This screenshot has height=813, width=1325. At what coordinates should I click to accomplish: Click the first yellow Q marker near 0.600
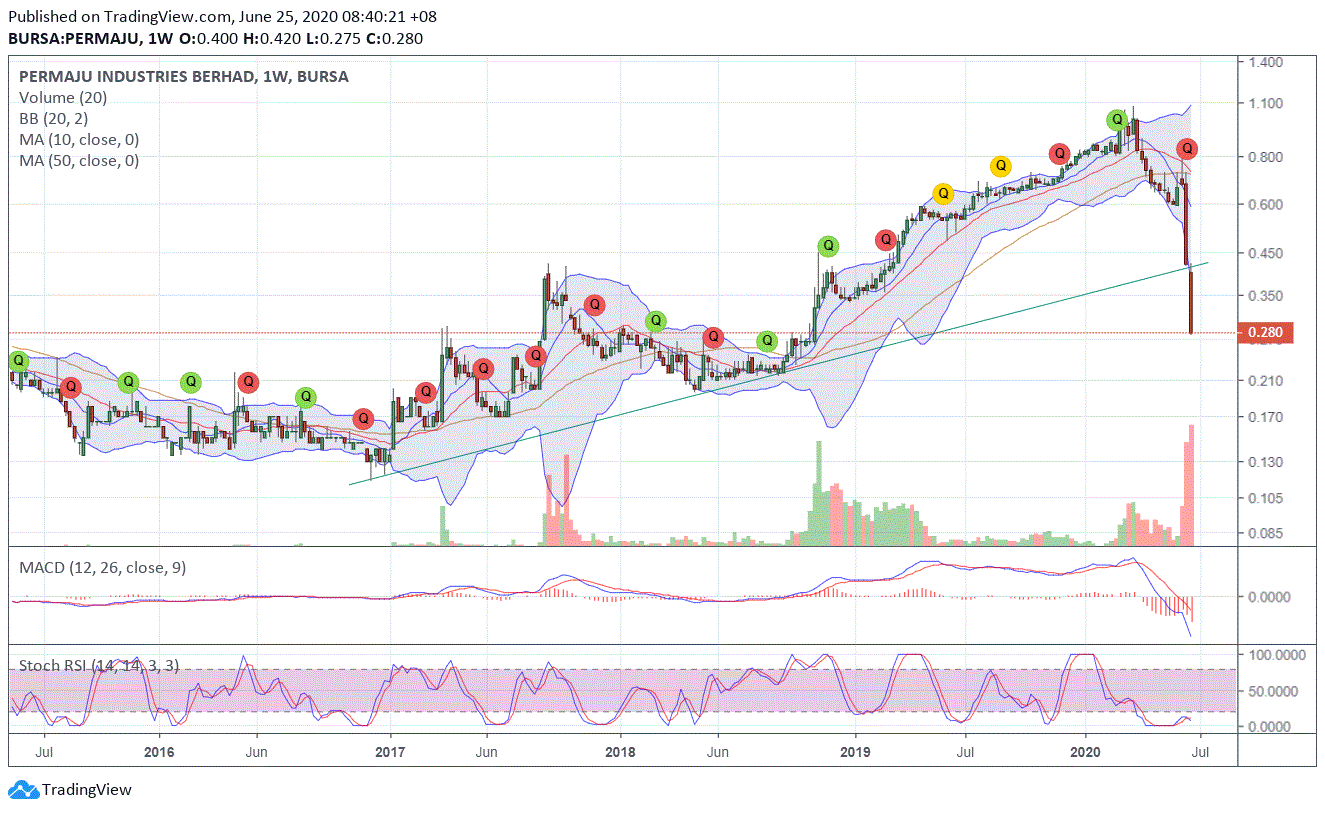[x=942, y=193]
